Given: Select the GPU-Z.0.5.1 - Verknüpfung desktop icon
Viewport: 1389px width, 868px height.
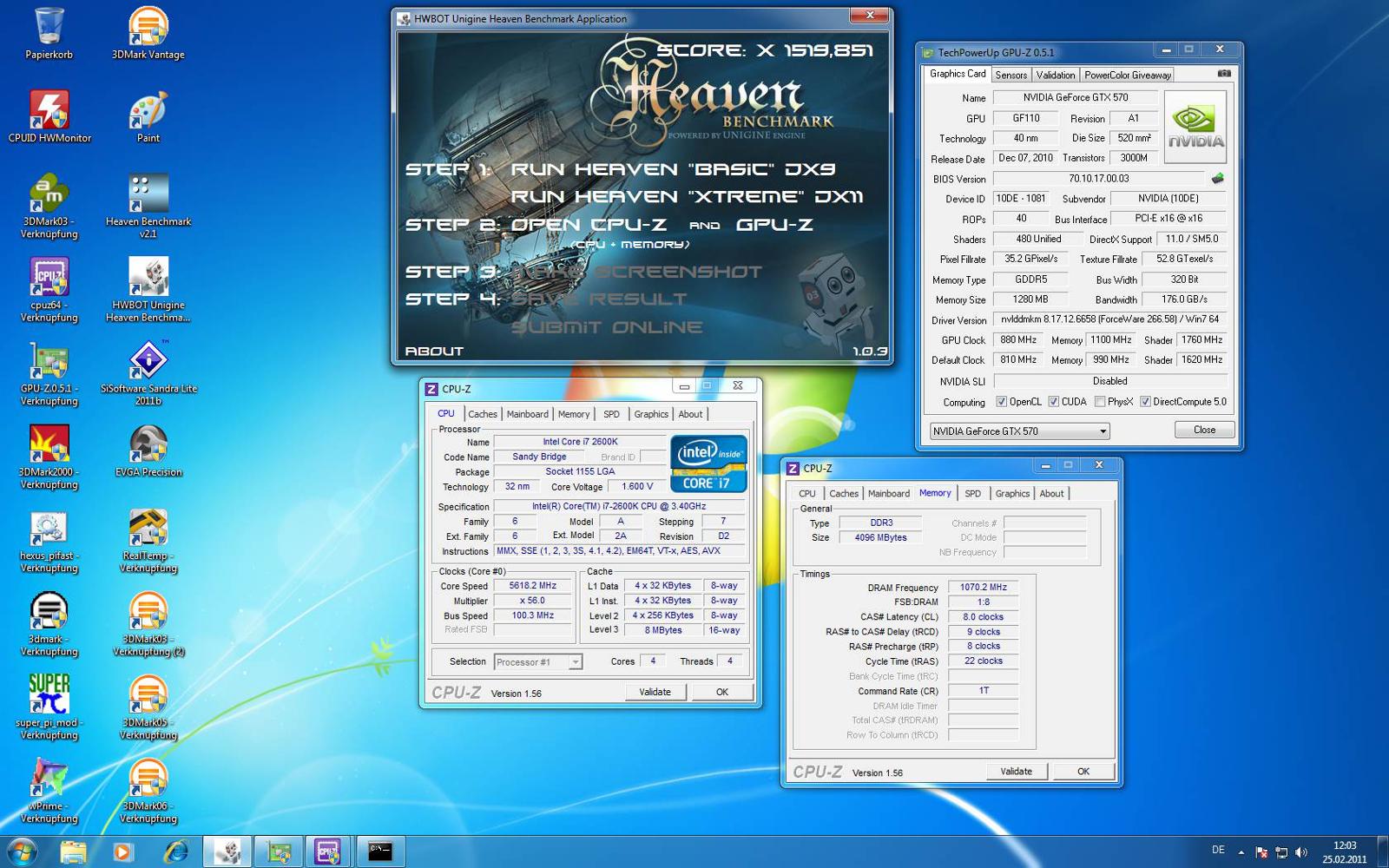Looking at the screenshot, I should click(49, 373).
